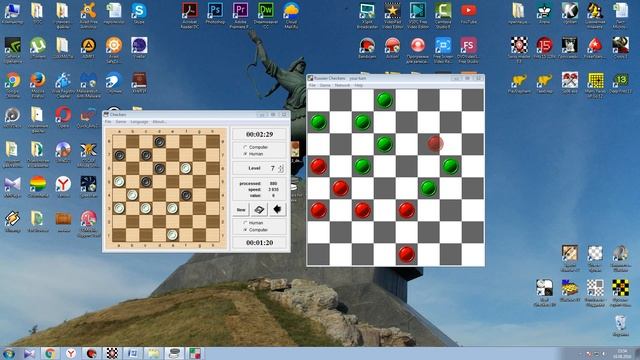Viewport: 640px width, 360px height.
Task: Decrease Level with the stepper down arrow
Action: tap(281, 170)
